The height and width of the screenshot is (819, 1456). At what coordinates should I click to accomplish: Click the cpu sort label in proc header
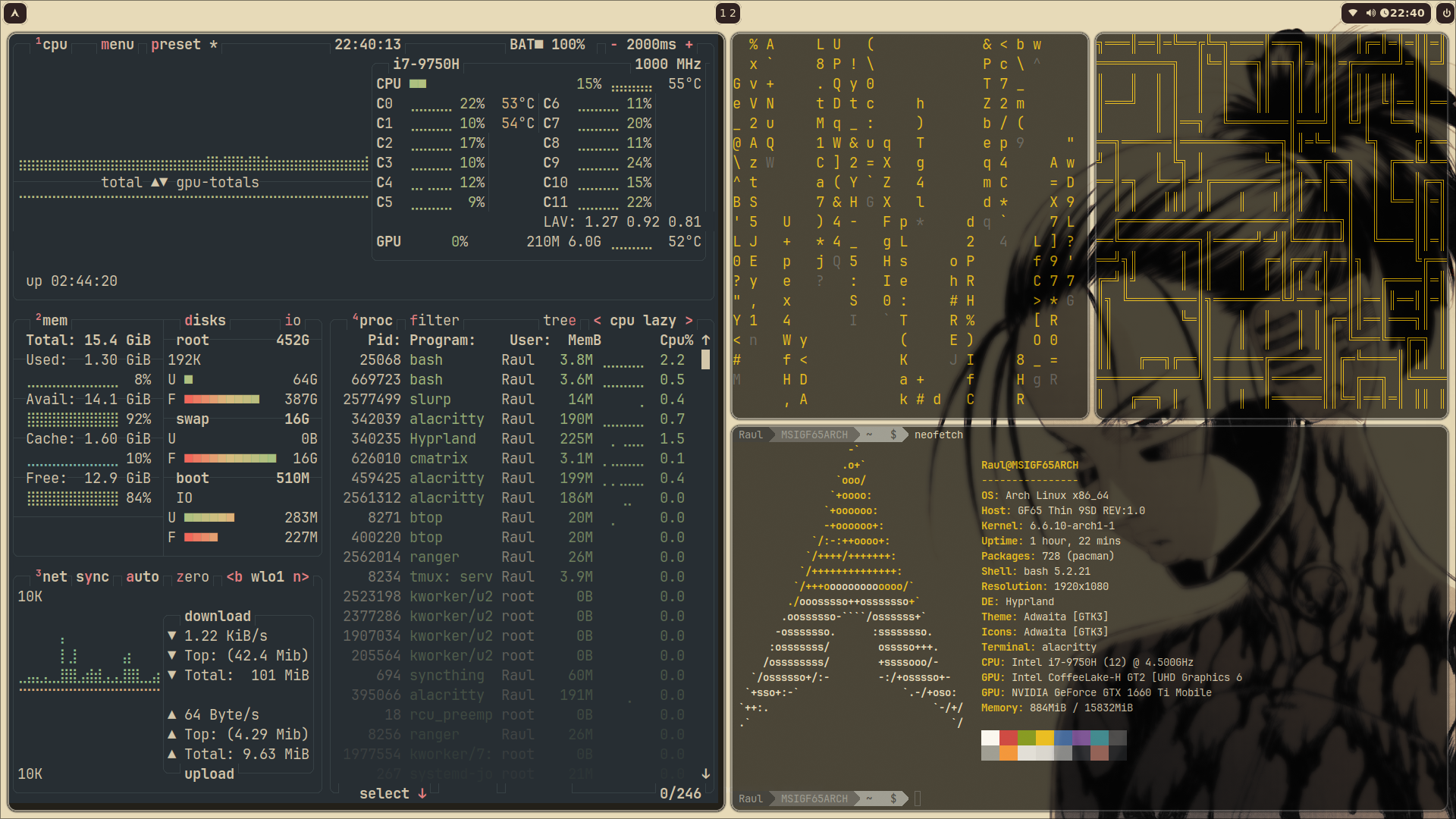tap(623, 321)
